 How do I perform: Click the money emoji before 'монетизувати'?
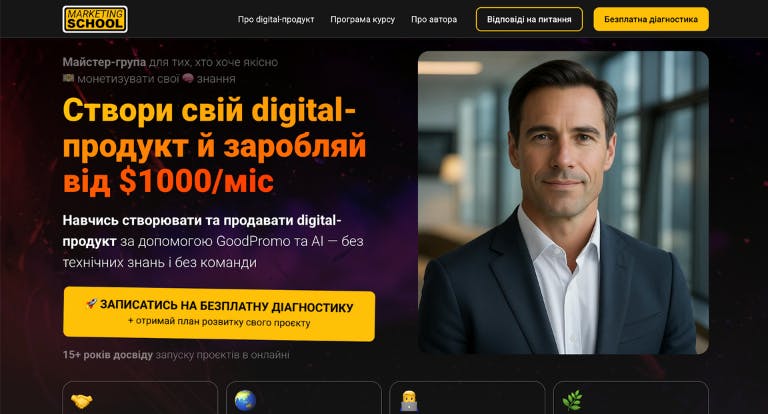(68, 78)
